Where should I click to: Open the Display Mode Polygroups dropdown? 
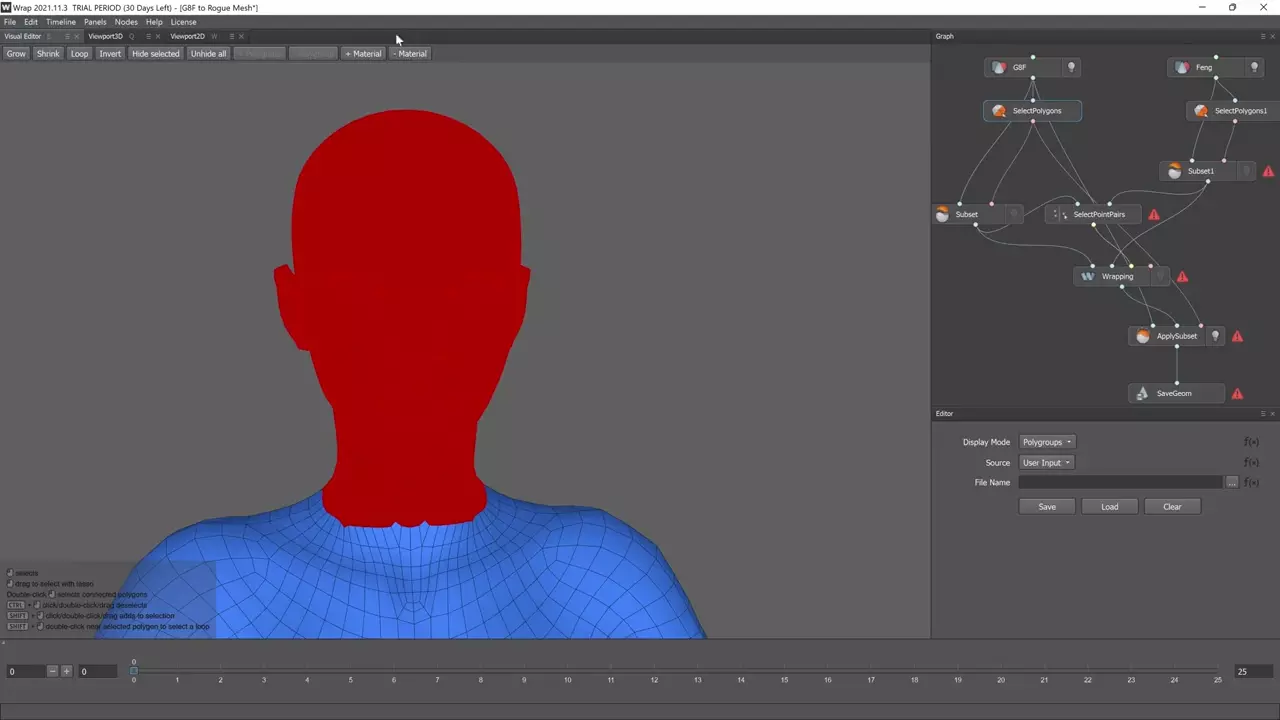[x=1047, y=442]
